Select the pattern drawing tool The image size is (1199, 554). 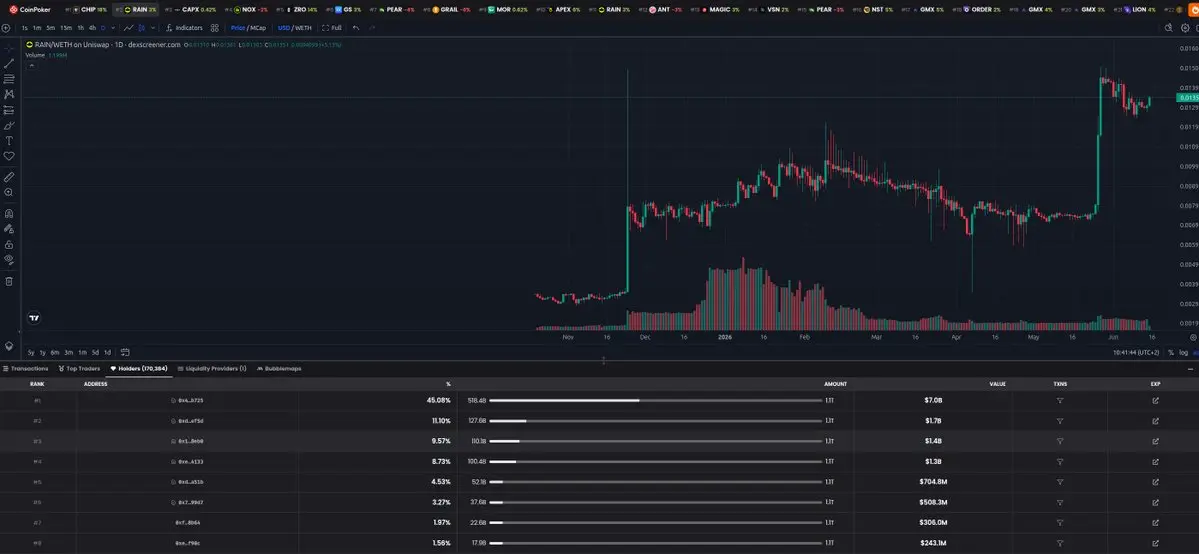click(x=9, y=94)
